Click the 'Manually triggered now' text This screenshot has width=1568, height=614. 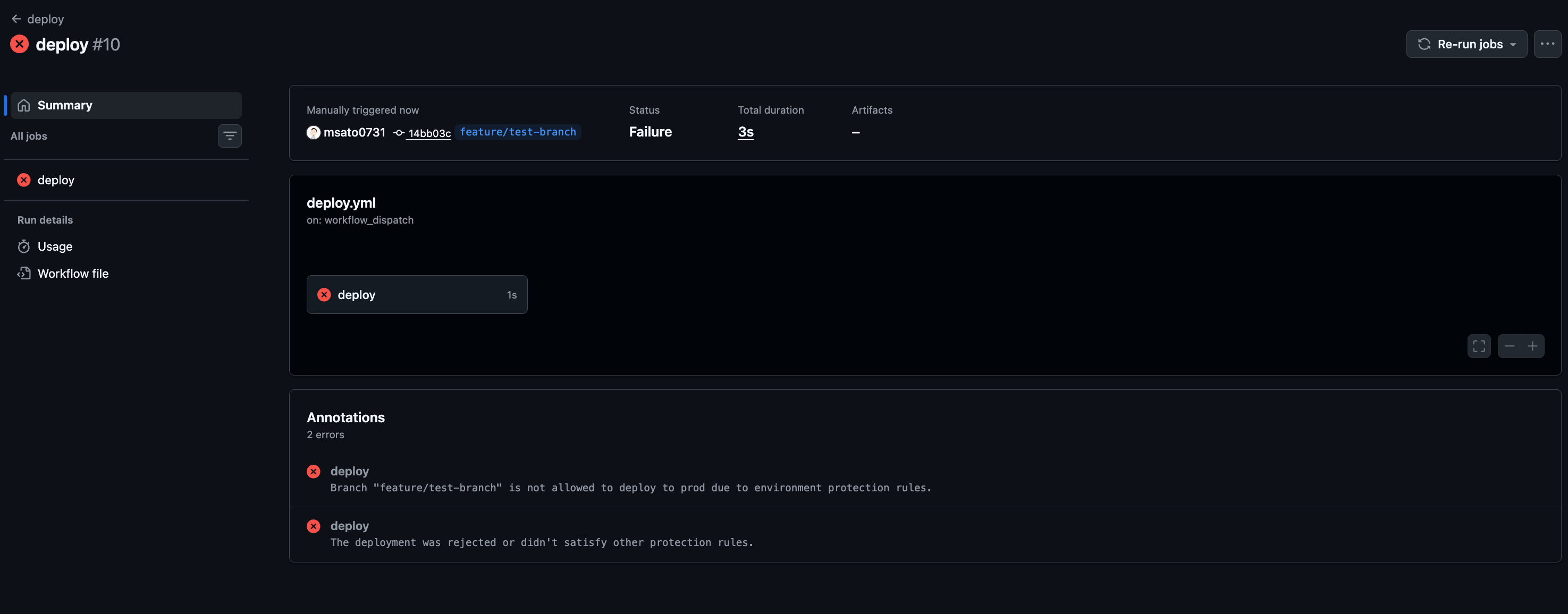(x=362, y=110)
